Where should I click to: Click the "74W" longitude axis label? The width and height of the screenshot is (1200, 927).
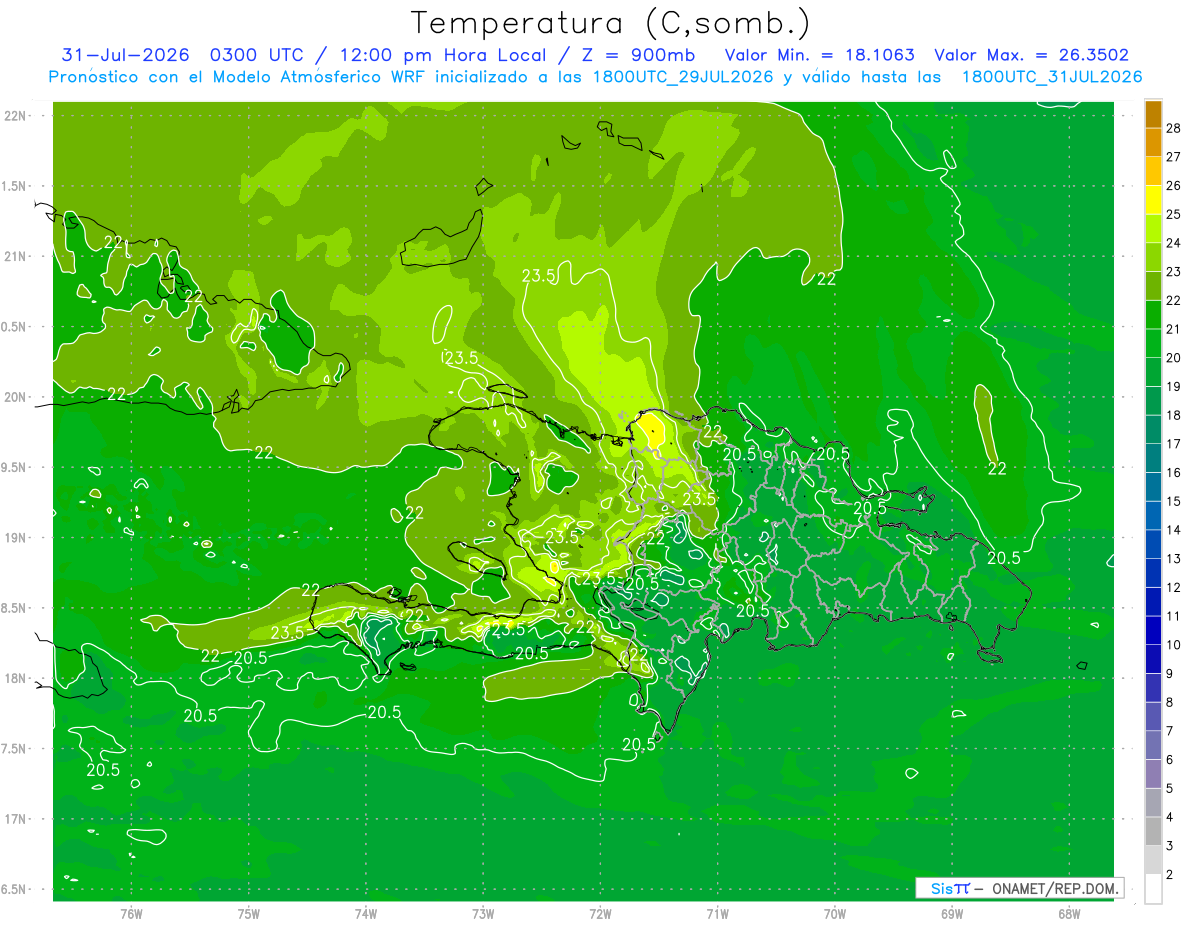tap(365, 913)
